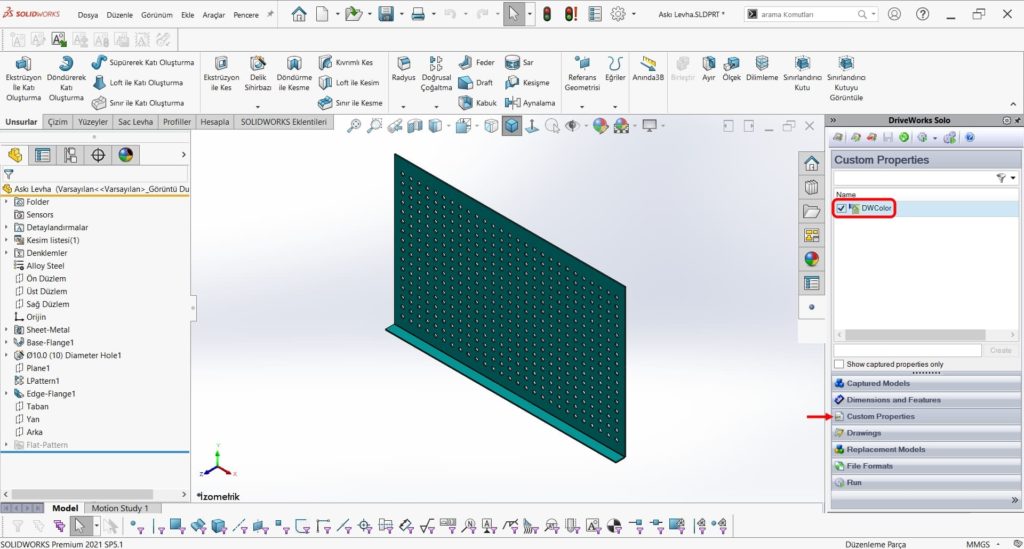Choose Loft ile Katı Oluşturma tool
This screenshot has height=549, width=1024.
[x=138, y=83]
